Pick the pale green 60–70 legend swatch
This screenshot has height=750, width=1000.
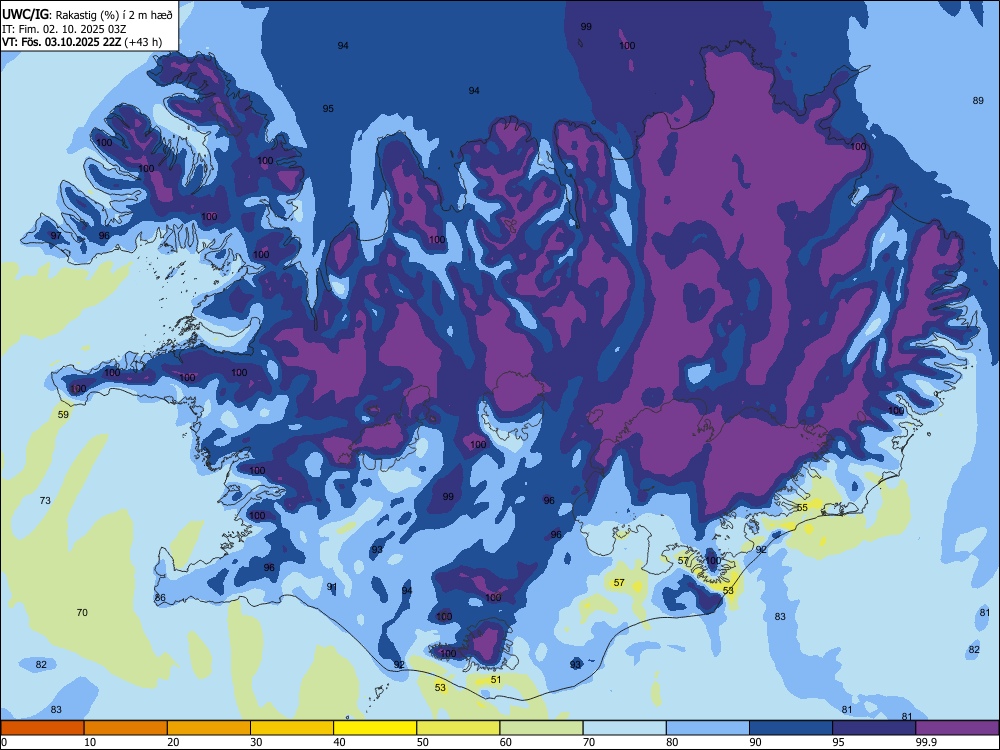(x=541, y=728)
